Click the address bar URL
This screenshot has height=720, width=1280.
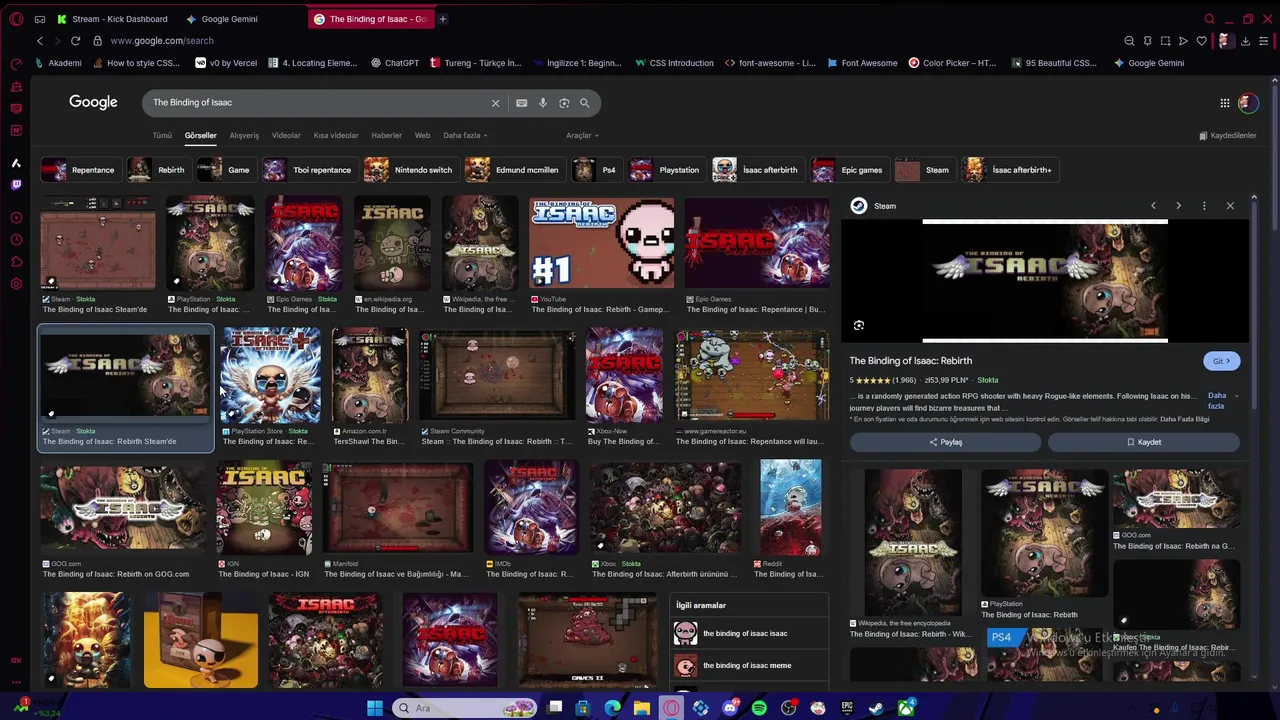click(x=162, y=41)
